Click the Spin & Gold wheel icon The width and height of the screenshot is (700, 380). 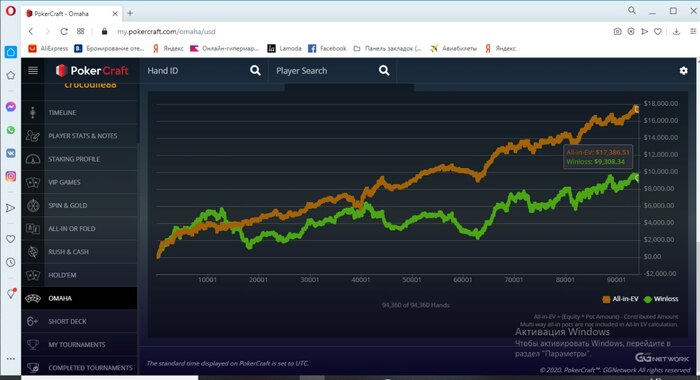(33, 205)
